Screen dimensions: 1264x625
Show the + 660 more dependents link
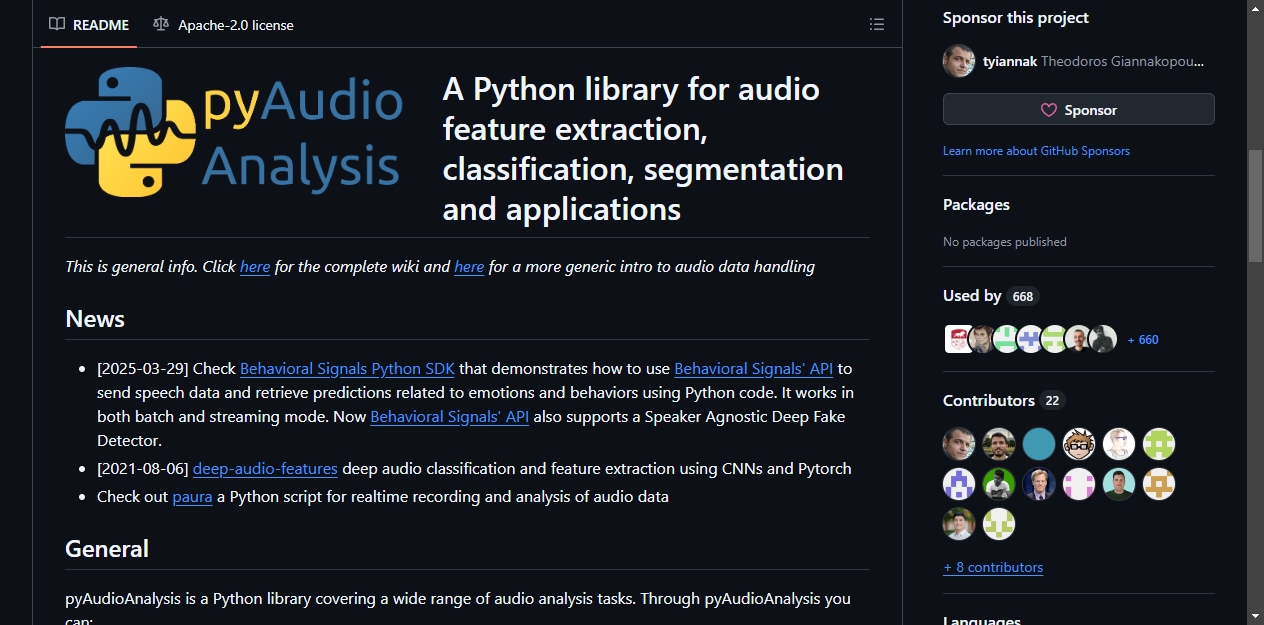coord(1143,340)
